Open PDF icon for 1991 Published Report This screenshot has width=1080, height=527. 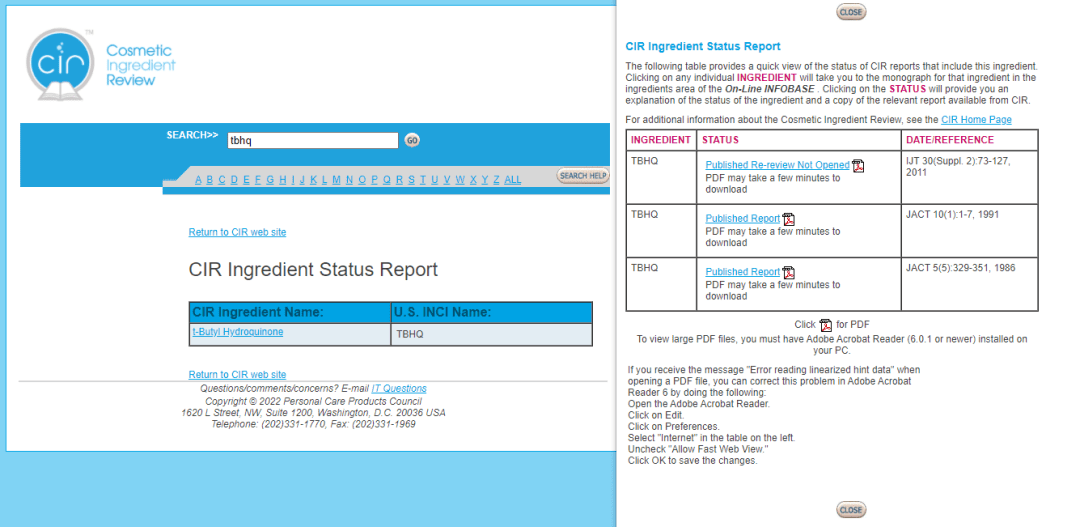789,219
